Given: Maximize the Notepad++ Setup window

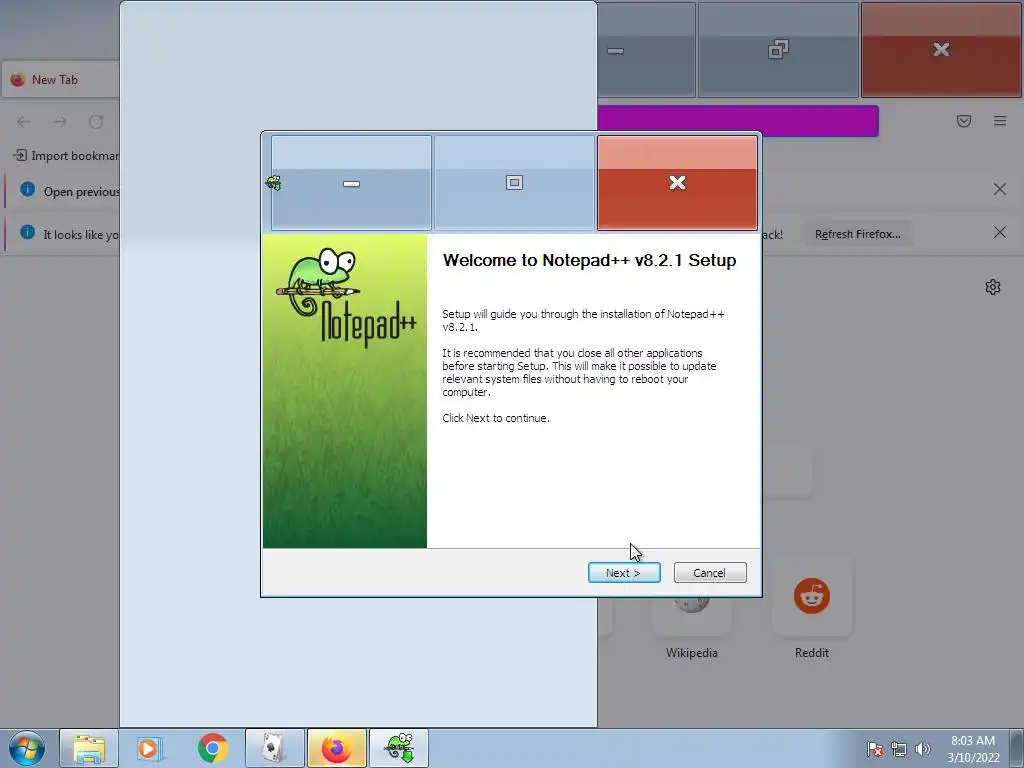Looking at the screenshot, I should pyautogui.click(x=514, y=183).
